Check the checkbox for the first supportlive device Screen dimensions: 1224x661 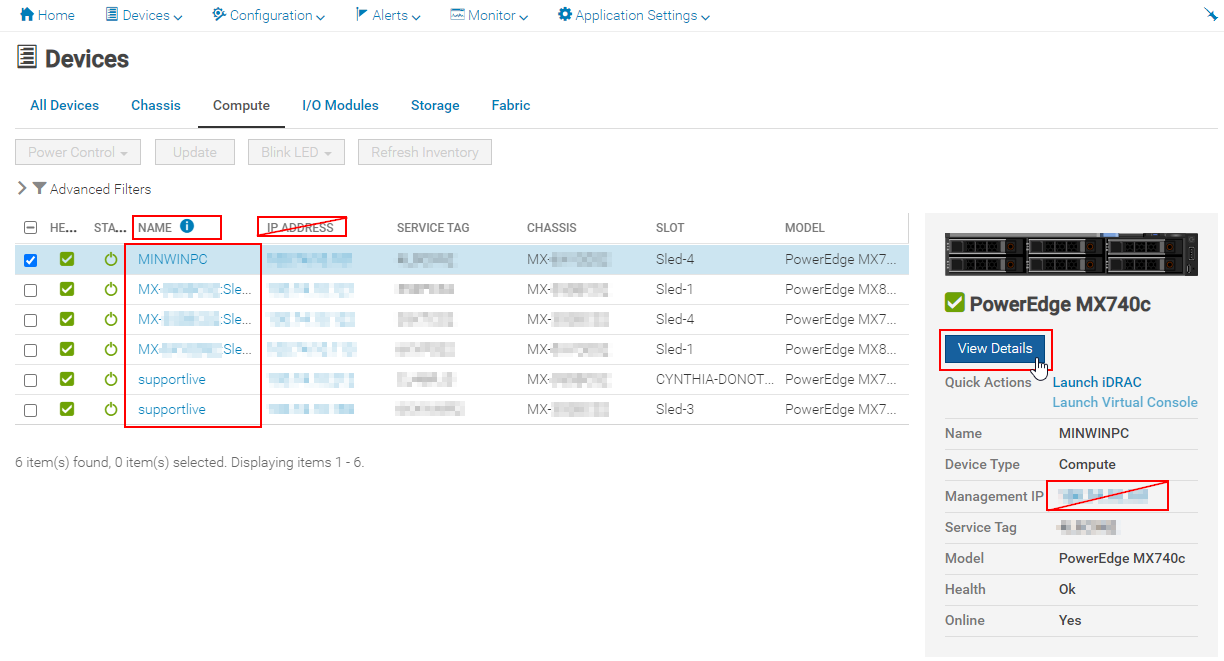pos(30,379)
